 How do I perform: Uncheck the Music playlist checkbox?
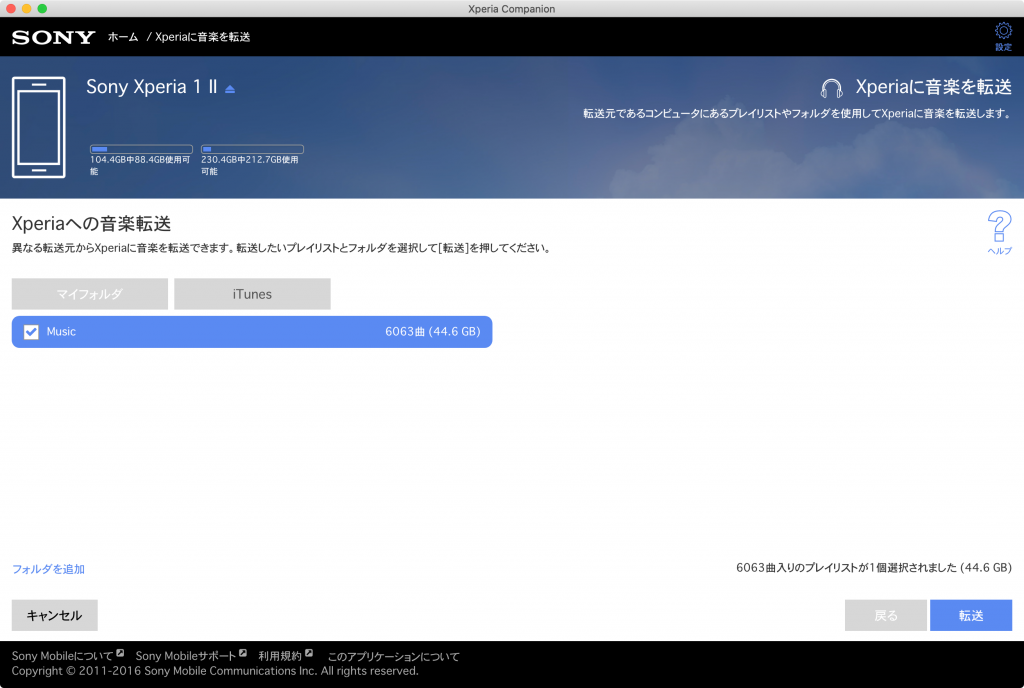(31, 332)
